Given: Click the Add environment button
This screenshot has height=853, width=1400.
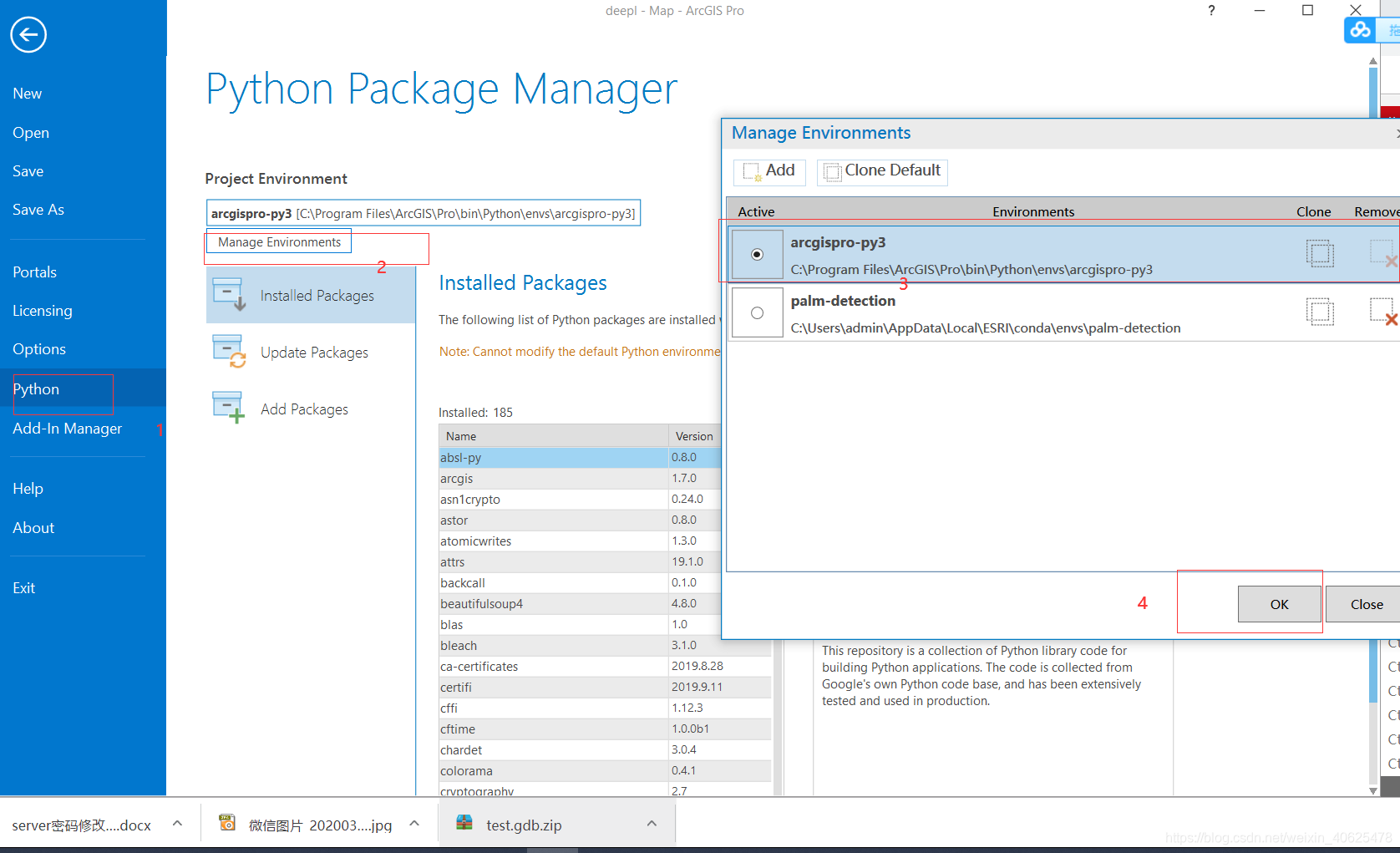Looking at the screenshot, I should [x=769, y=171].
